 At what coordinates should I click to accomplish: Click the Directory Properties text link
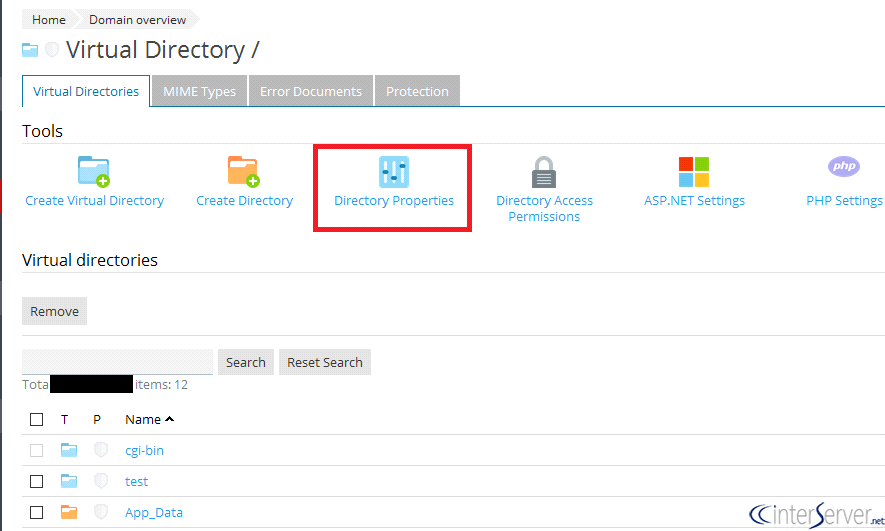click(x=394, y=200)
